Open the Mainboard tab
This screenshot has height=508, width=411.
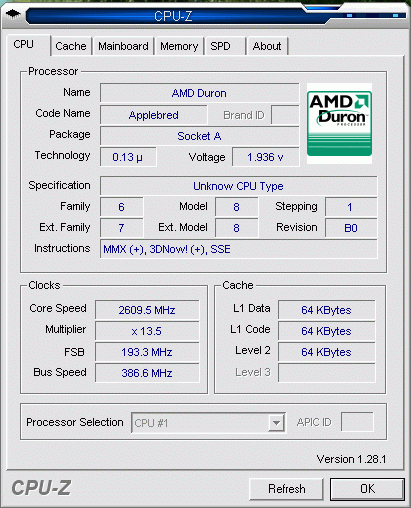123,46
